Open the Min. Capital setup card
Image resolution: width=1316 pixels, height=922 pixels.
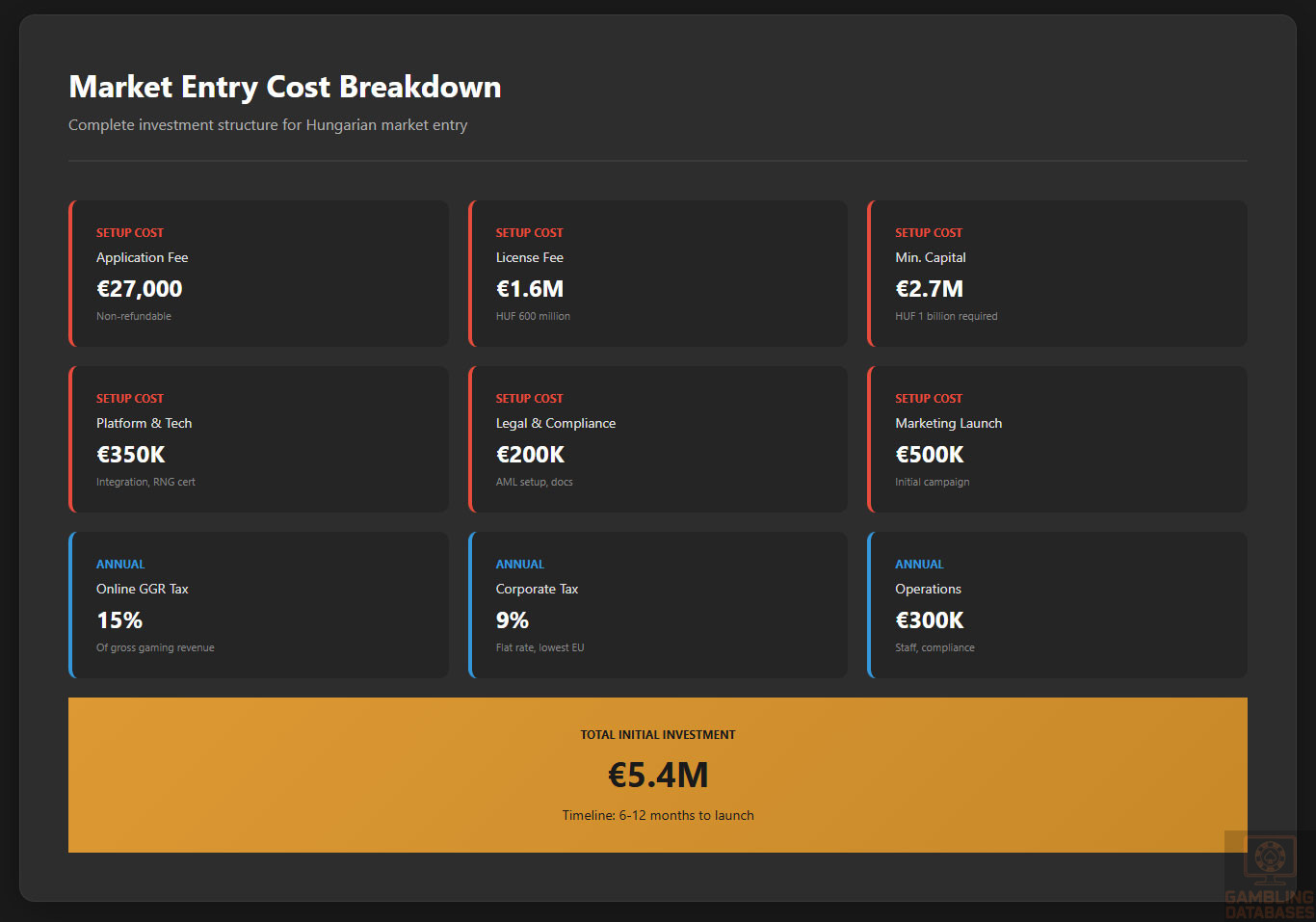tap(1057, 274)
